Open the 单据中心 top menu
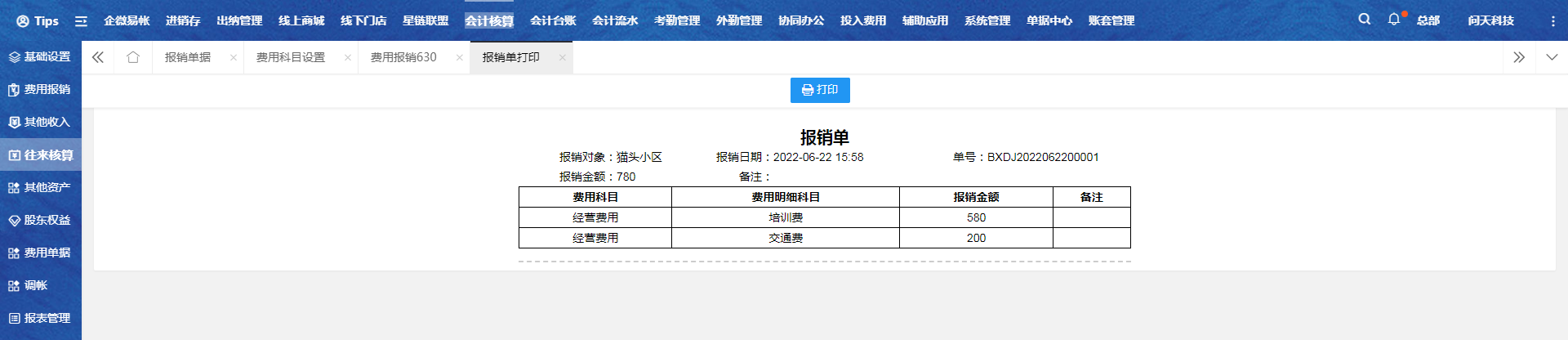1568x340 pixels. click(1049, 21)
